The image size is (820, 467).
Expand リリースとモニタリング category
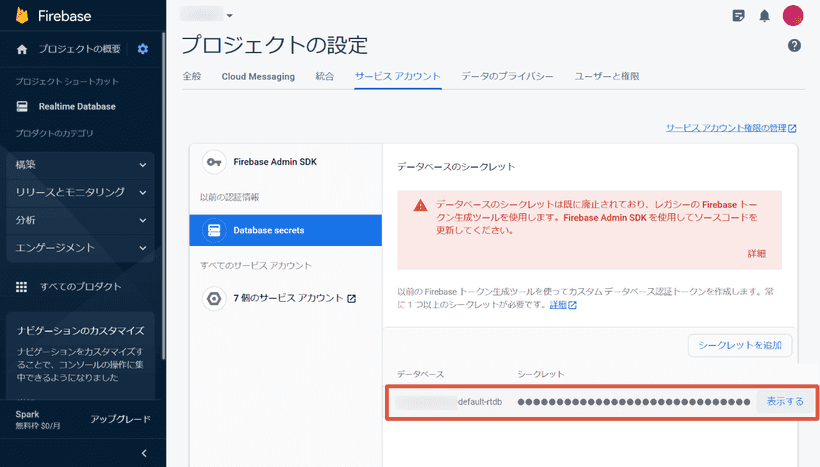point(81,192)
